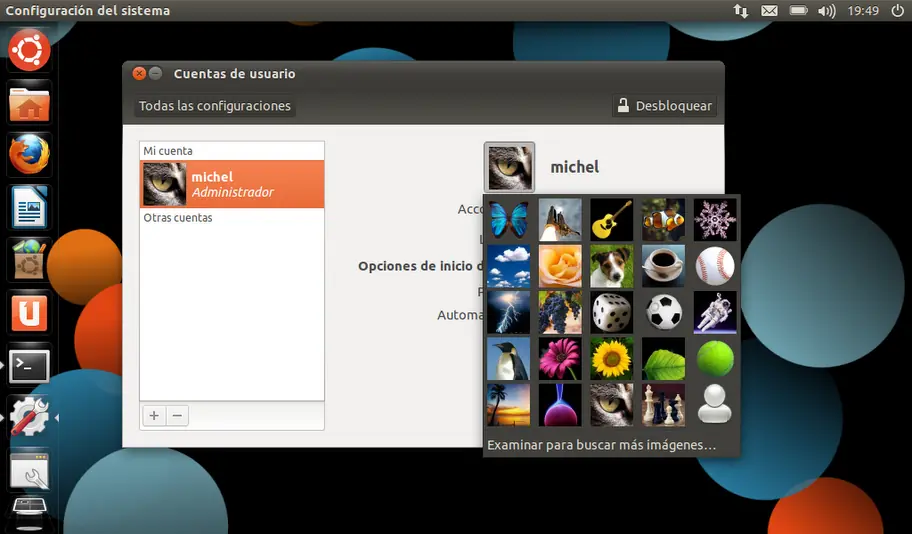Pick the chess pieces avatar
Viewport: 912px width, 534px height.
[663, 405]
